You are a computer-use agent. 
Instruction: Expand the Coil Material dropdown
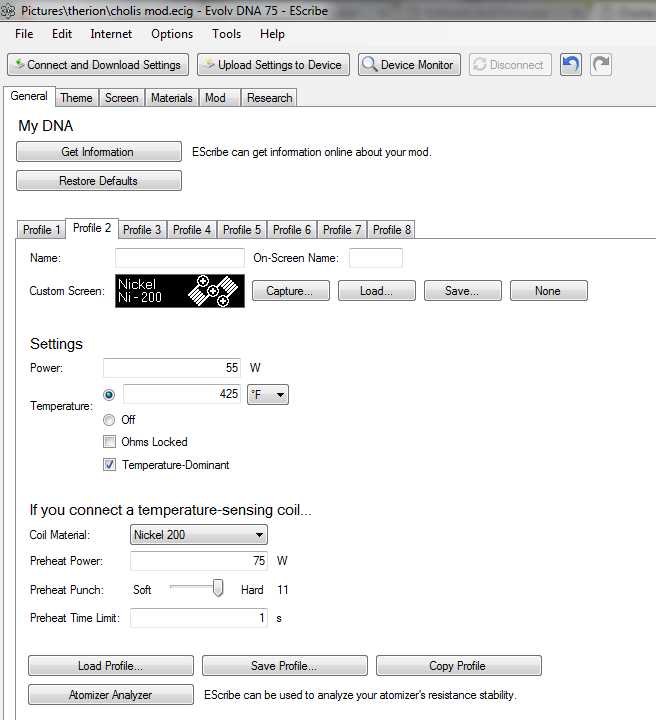(199, 535)
